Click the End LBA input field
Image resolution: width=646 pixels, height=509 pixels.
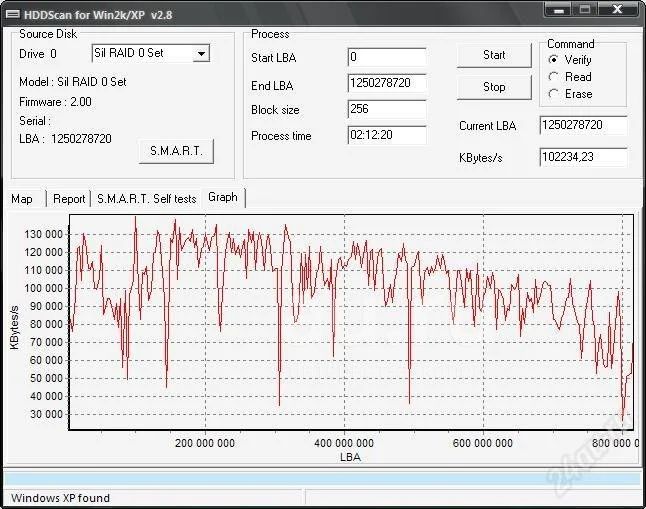point(387,83)
